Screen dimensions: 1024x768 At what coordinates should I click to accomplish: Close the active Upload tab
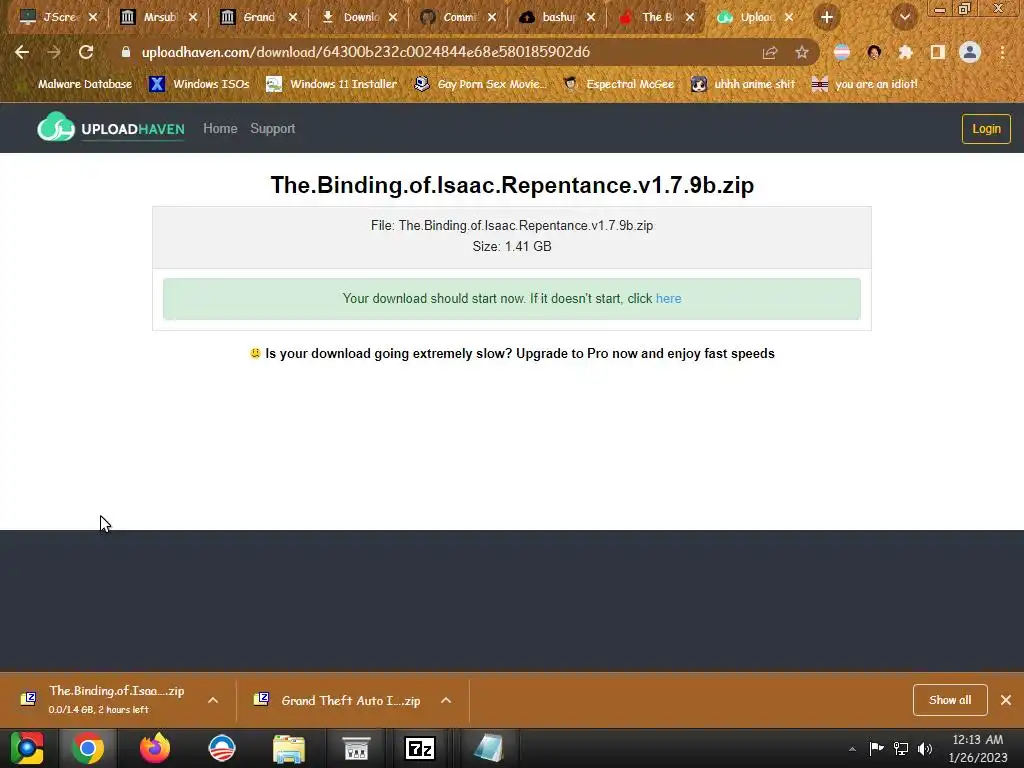(x=789, y=18)
